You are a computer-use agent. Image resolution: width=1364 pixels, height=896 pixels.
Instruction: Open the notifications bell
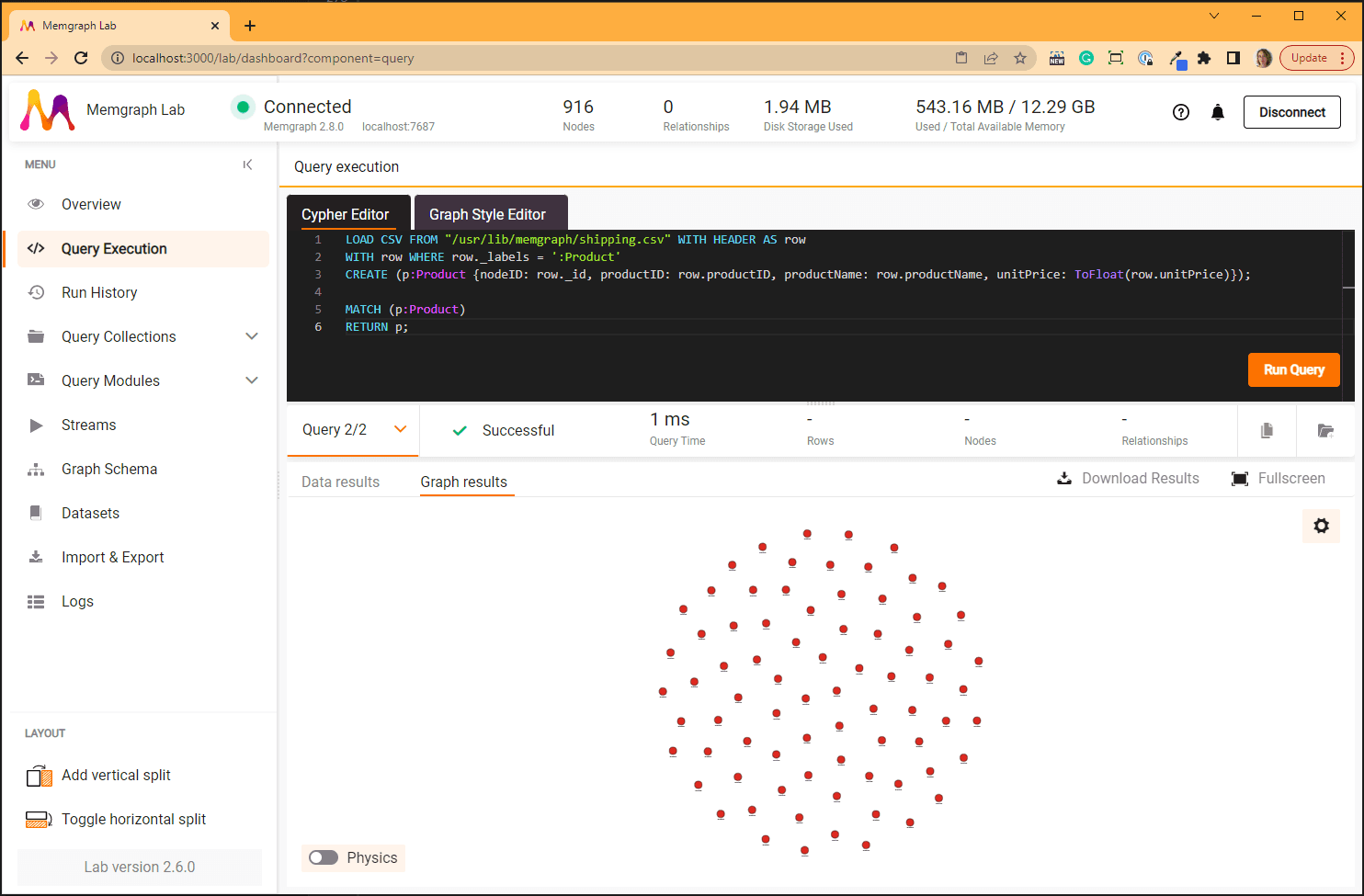tap(1218, 111)
